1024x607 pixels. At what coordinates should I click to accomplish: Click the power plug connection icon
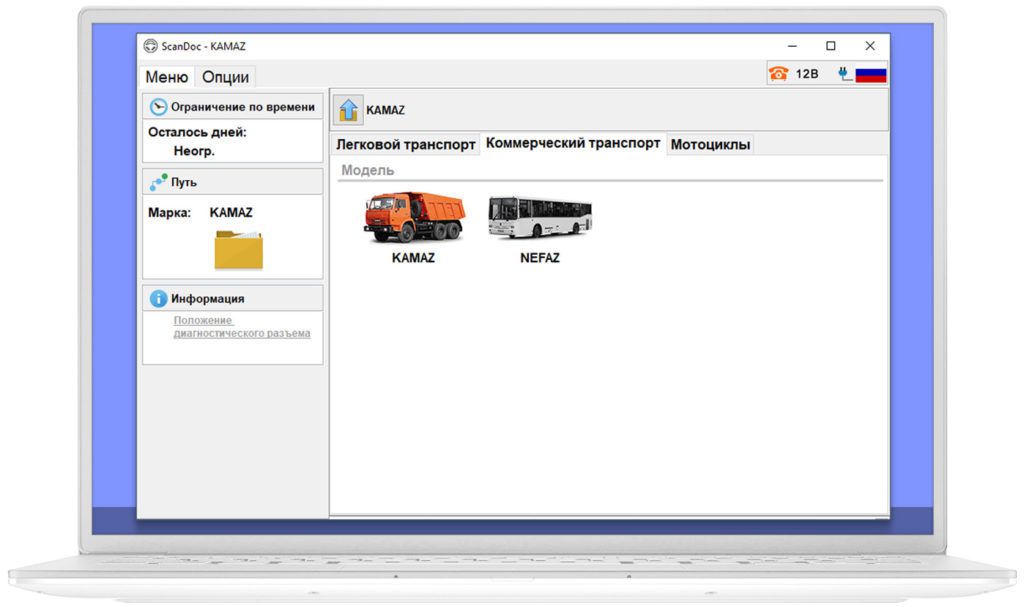[x=845, y=74]
